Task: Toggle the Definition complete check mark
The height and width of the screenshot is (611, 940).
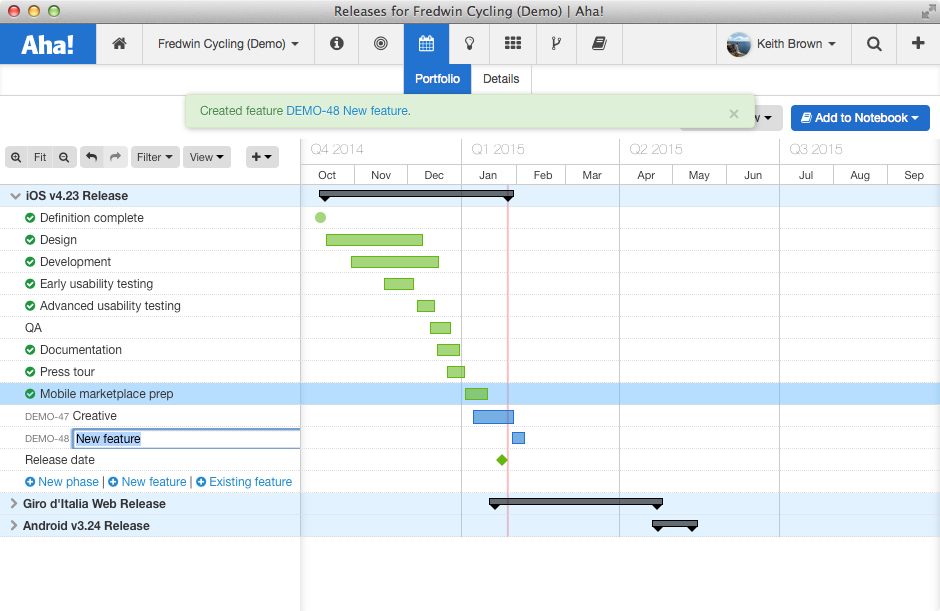Action: (x=30, y=218)
